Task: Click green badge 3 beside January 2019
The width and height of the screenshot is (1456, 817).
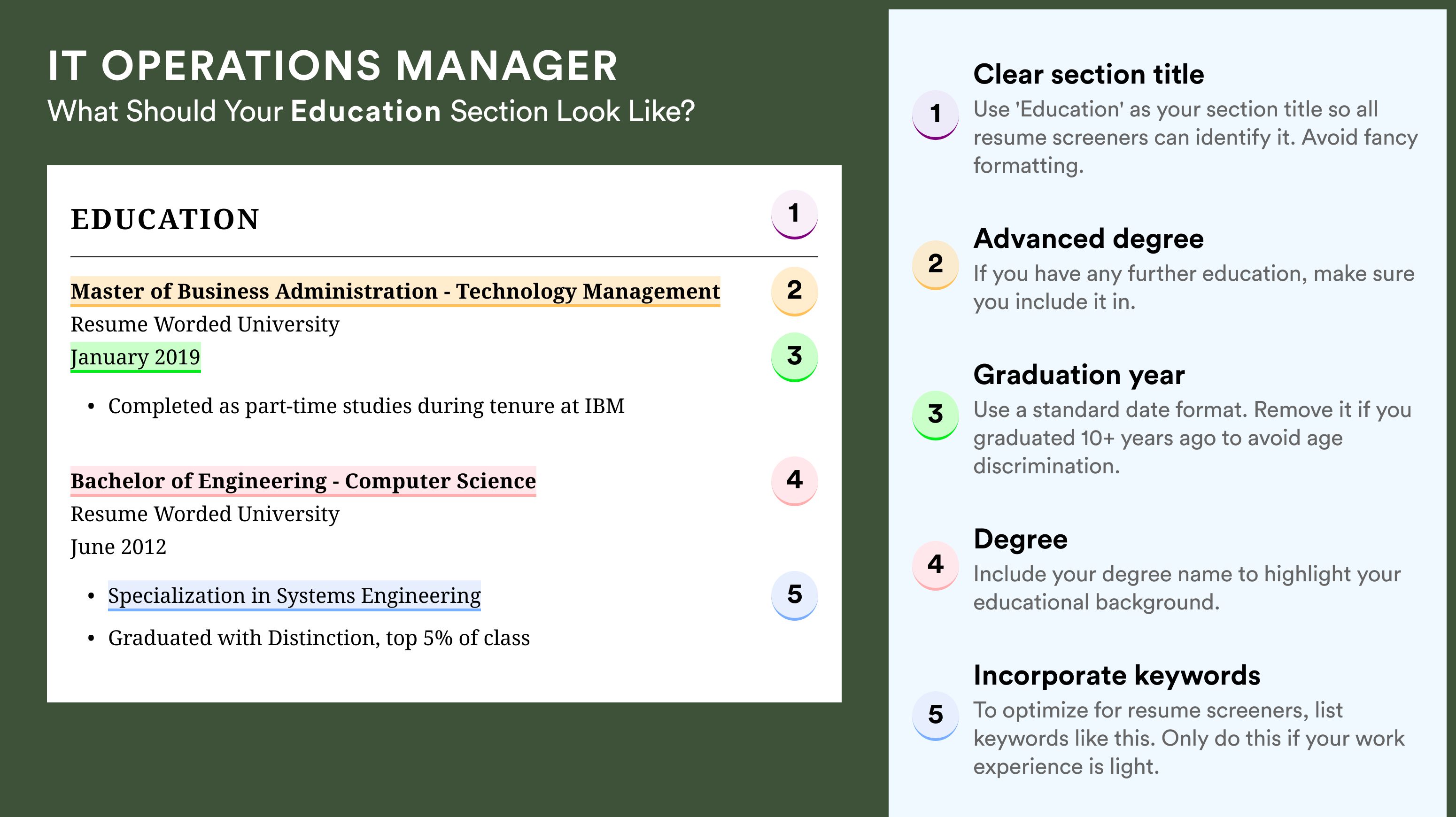Action: tap(794, 356)
